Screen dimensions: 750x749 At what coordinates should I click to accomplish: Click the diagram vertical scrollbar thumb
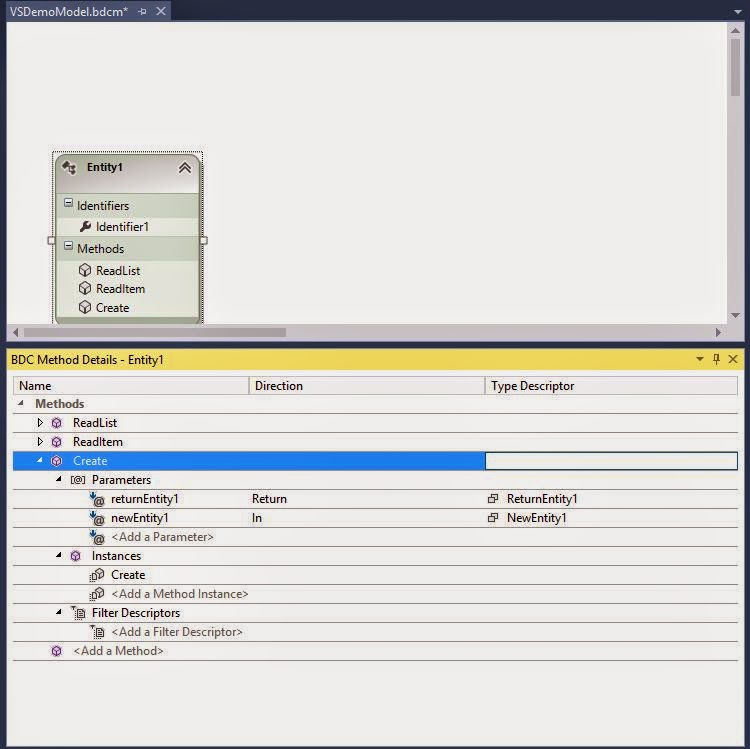(x=736, y=67)
